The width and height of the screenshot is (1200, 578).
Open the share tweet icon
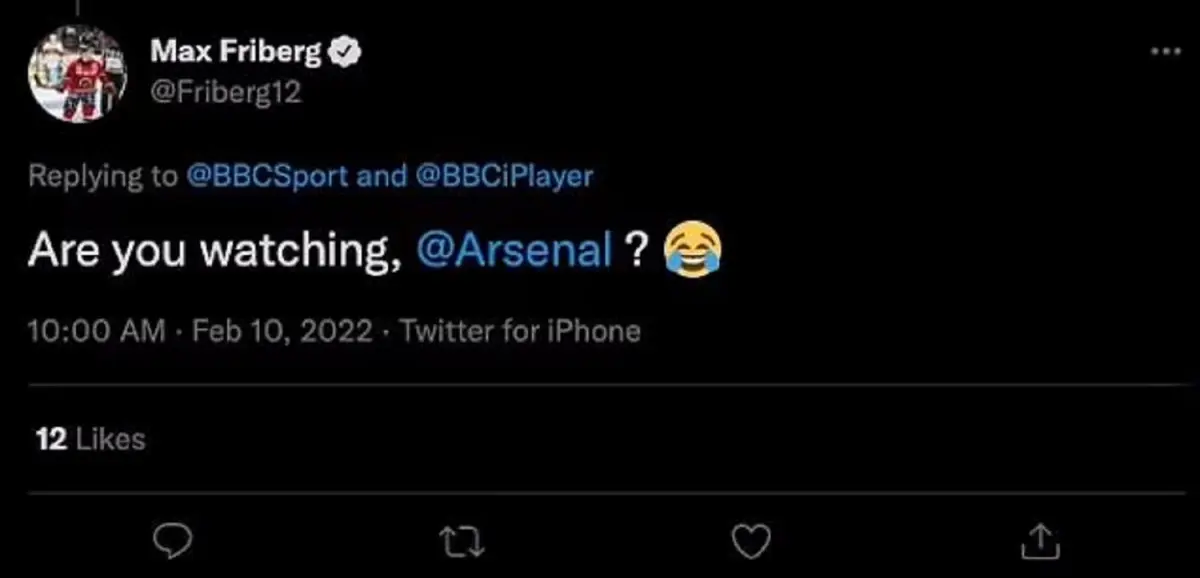point(1039,542)
